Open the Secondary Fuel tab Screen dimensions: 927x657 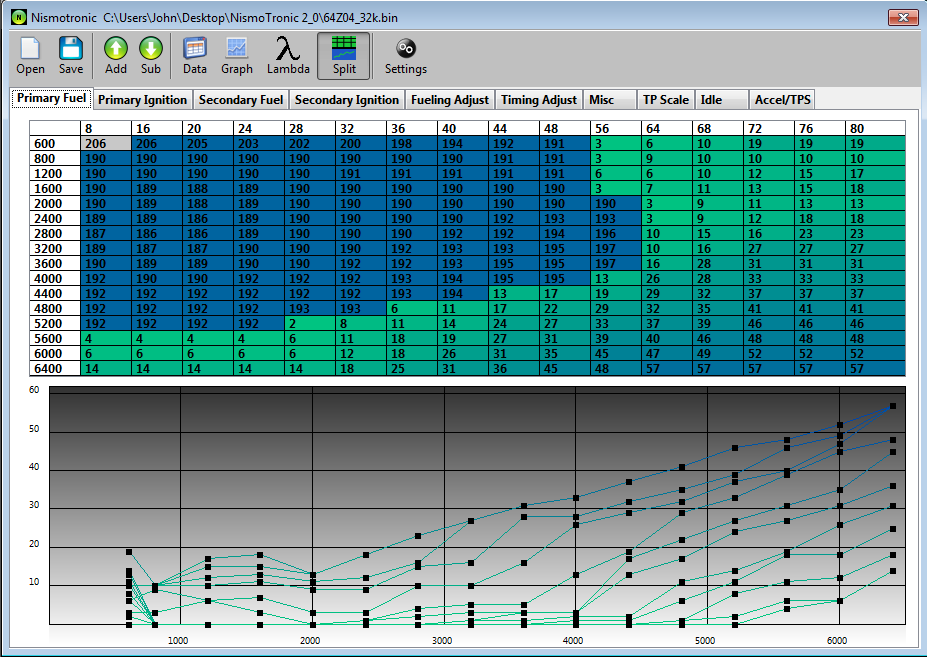pos(240,100)
